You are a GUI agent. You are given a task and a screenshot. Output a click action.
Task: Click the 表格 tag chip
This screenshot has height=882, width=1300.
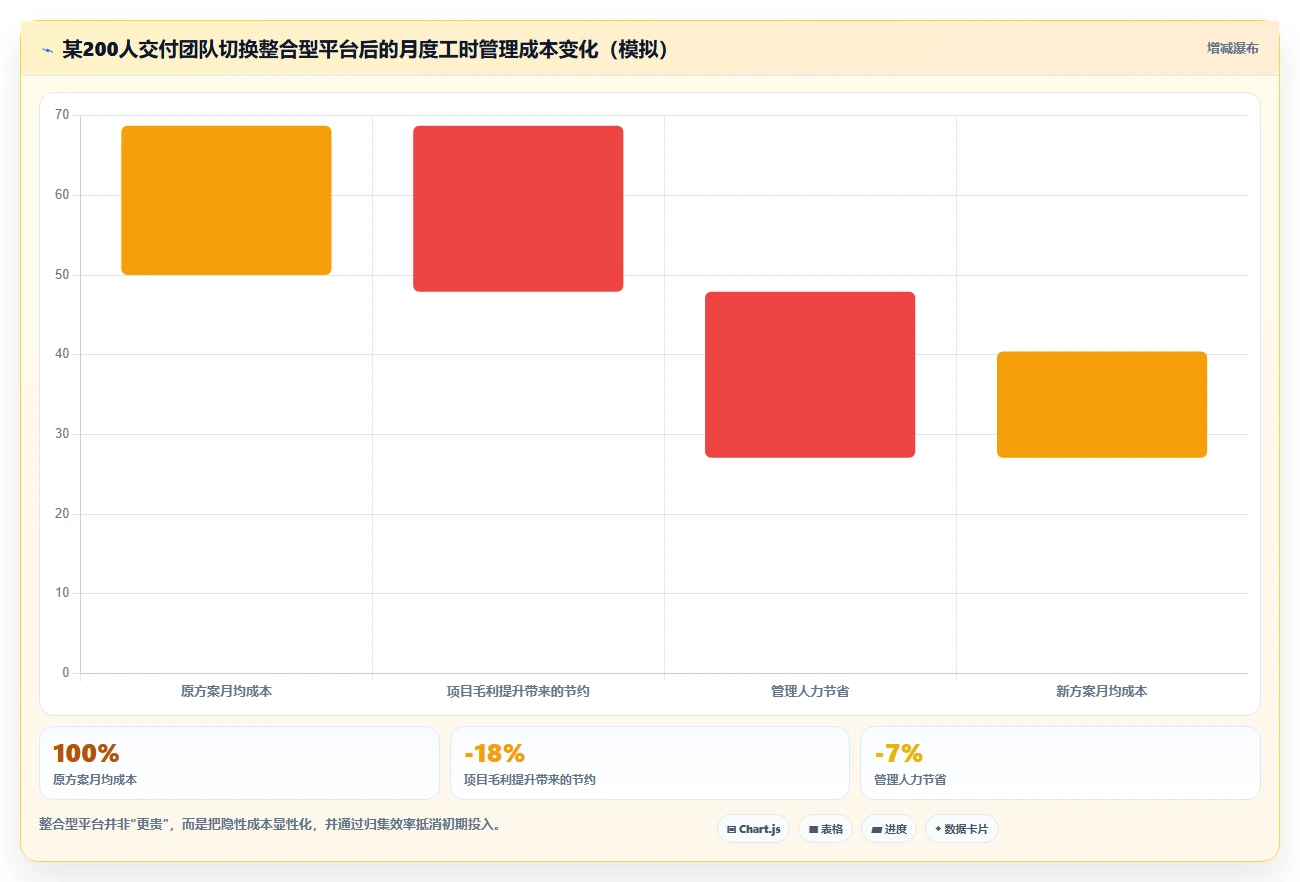coord(826,829)
